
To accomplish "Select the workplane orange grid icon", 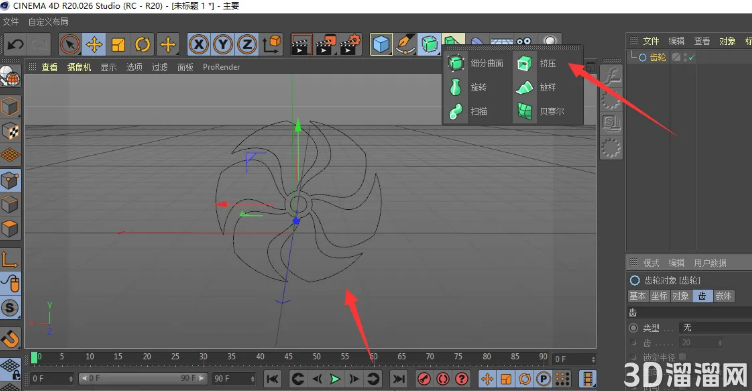I will (x=10, y=155).
